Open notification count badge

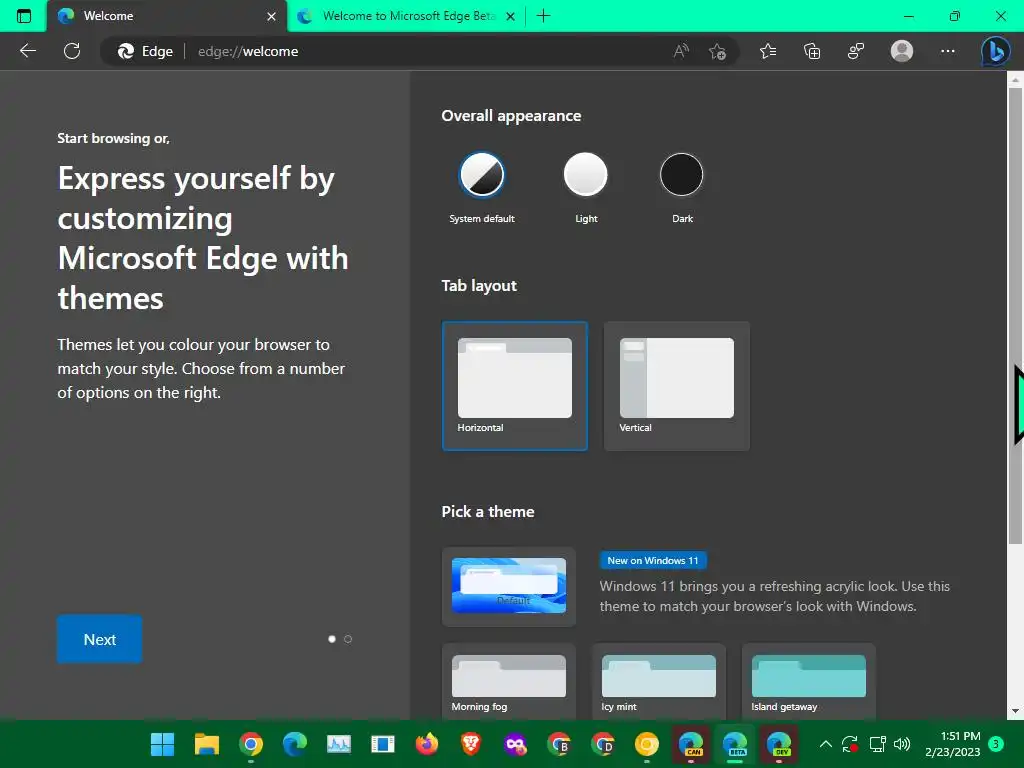point(996,744)
